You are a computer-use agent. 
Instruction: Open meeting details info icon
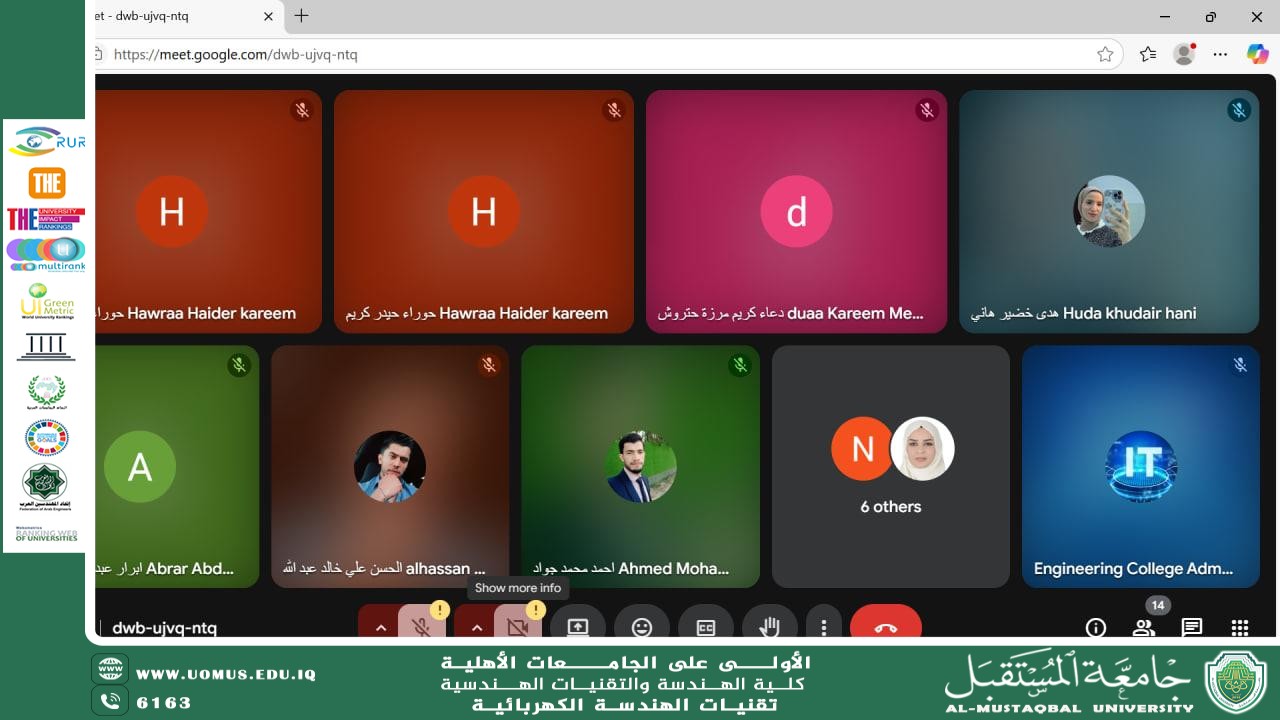pyautogui.click(x=1096, y=628)
